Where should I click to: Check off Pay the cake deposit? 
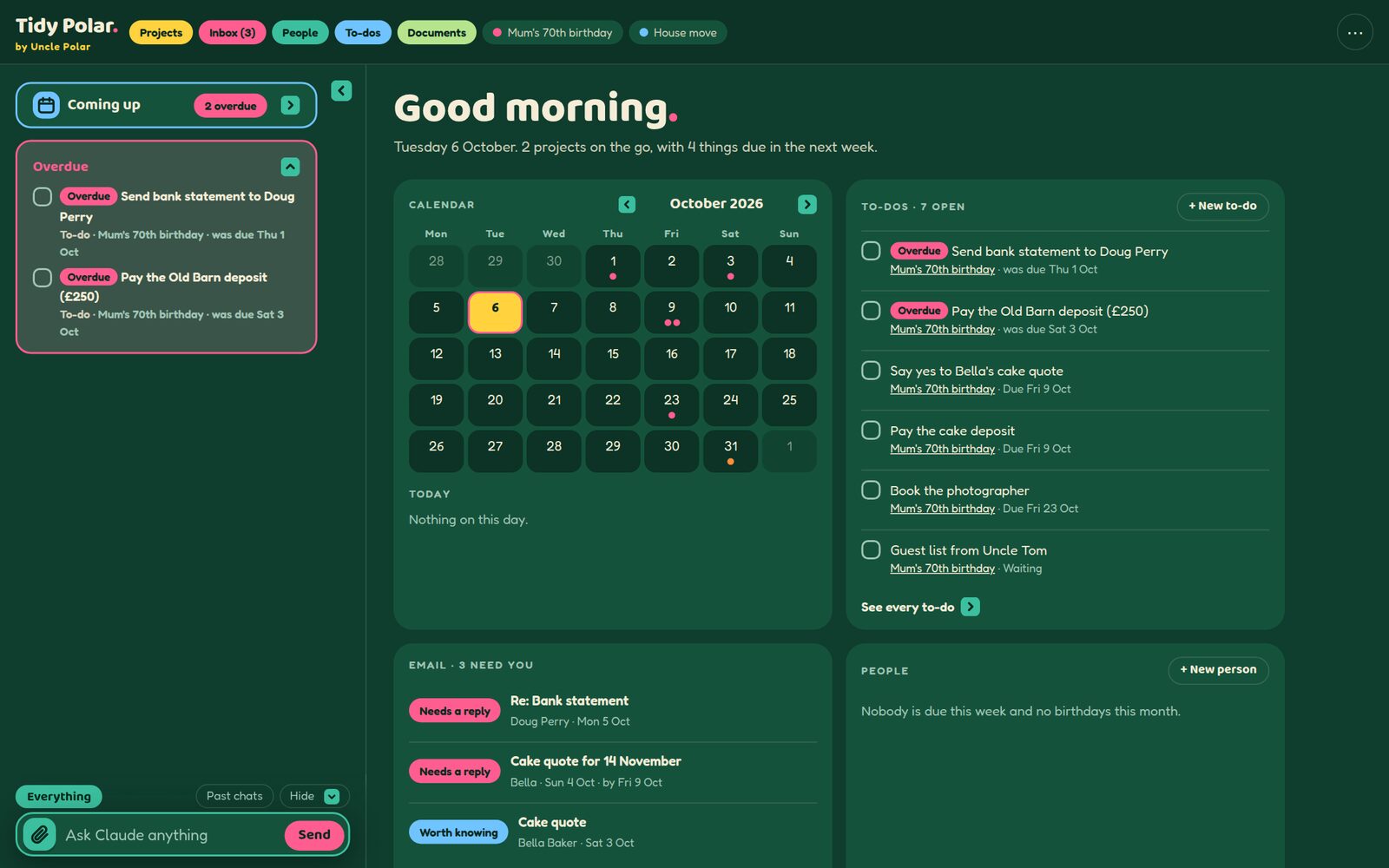[x=871, y=431]
